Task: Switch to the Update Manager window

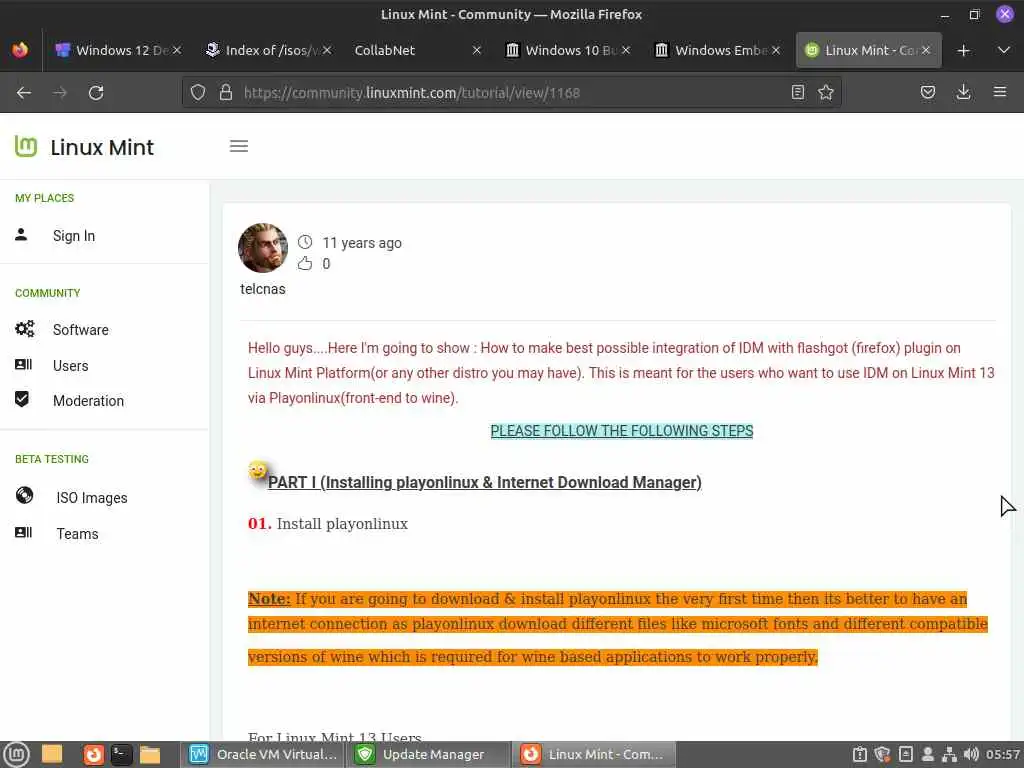Action: point(428,754)
